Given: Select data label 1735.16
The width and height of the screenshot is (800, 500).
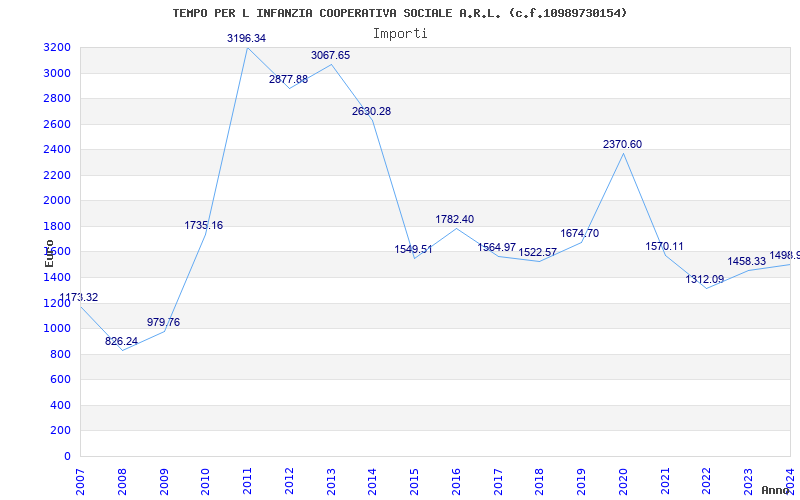Looking at the screenshot, I should pos(204,226).
